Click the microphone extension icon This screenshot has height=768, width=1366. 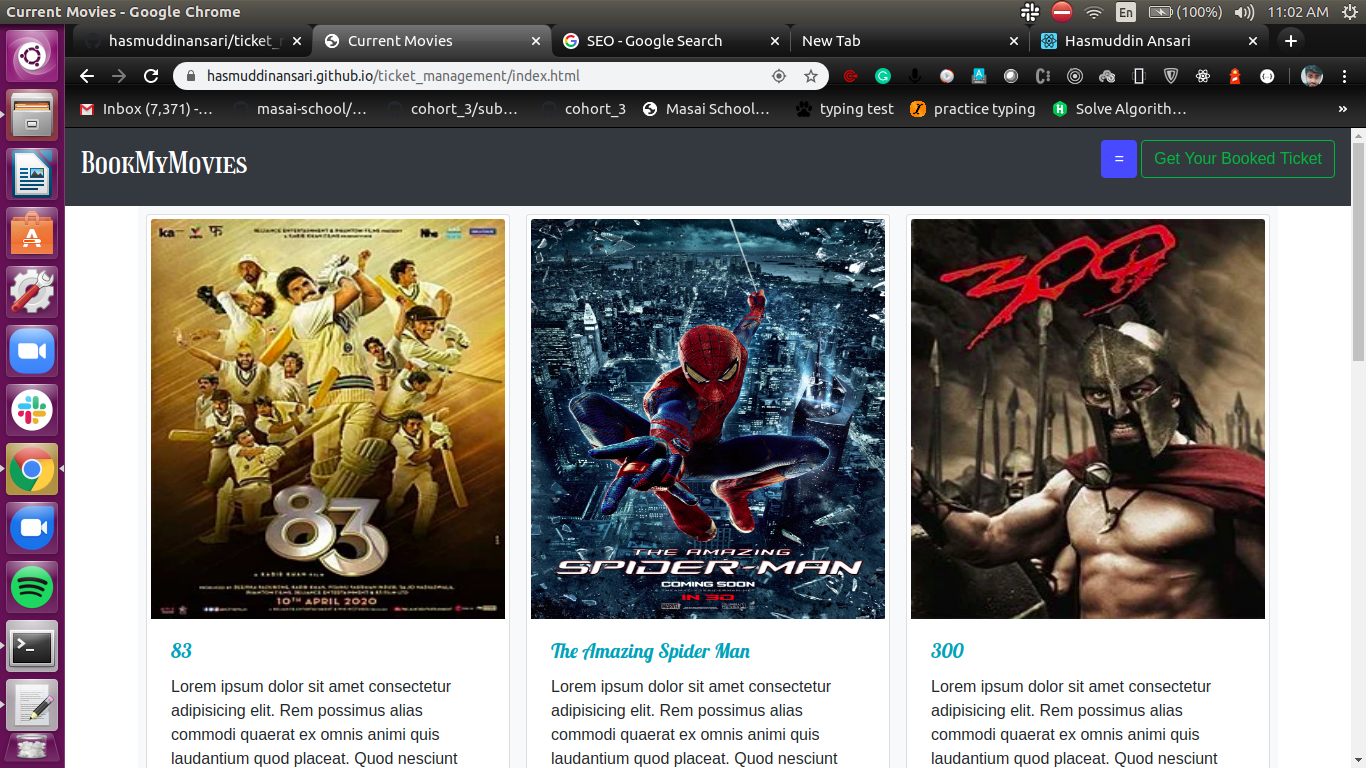pos(915,76)
